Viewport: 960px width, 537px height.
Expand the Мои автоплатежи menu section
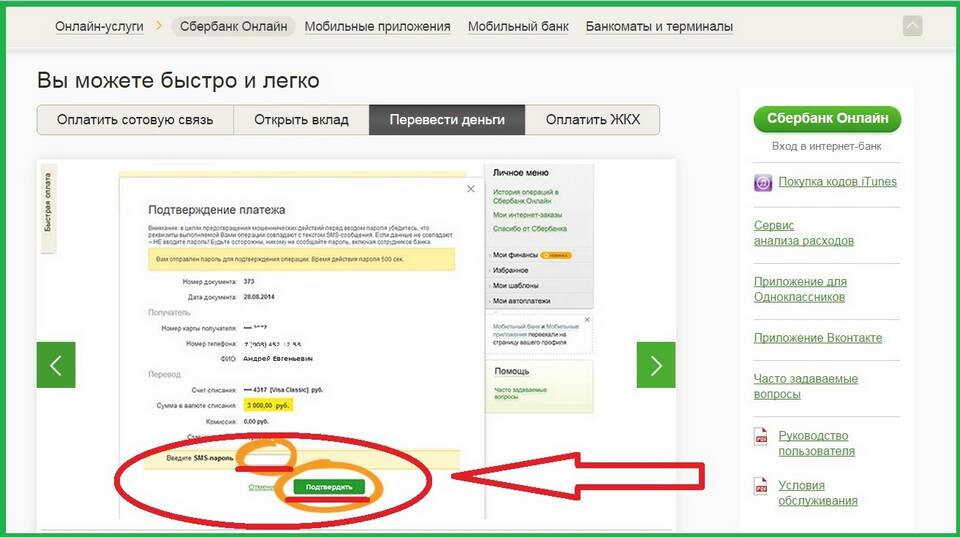coord(521,301)
